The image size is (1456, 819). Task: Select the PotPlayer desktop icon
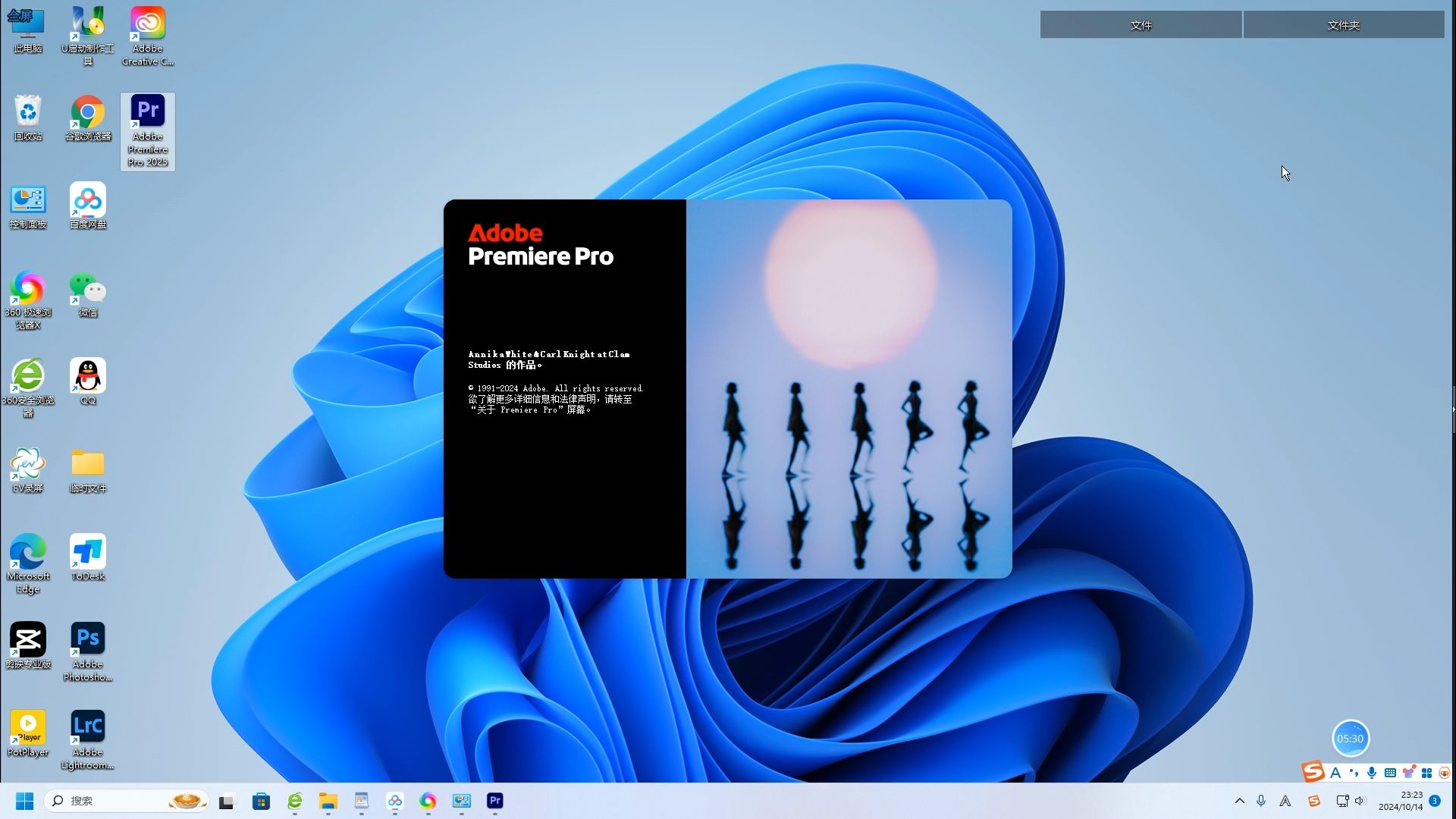[28, 734]
